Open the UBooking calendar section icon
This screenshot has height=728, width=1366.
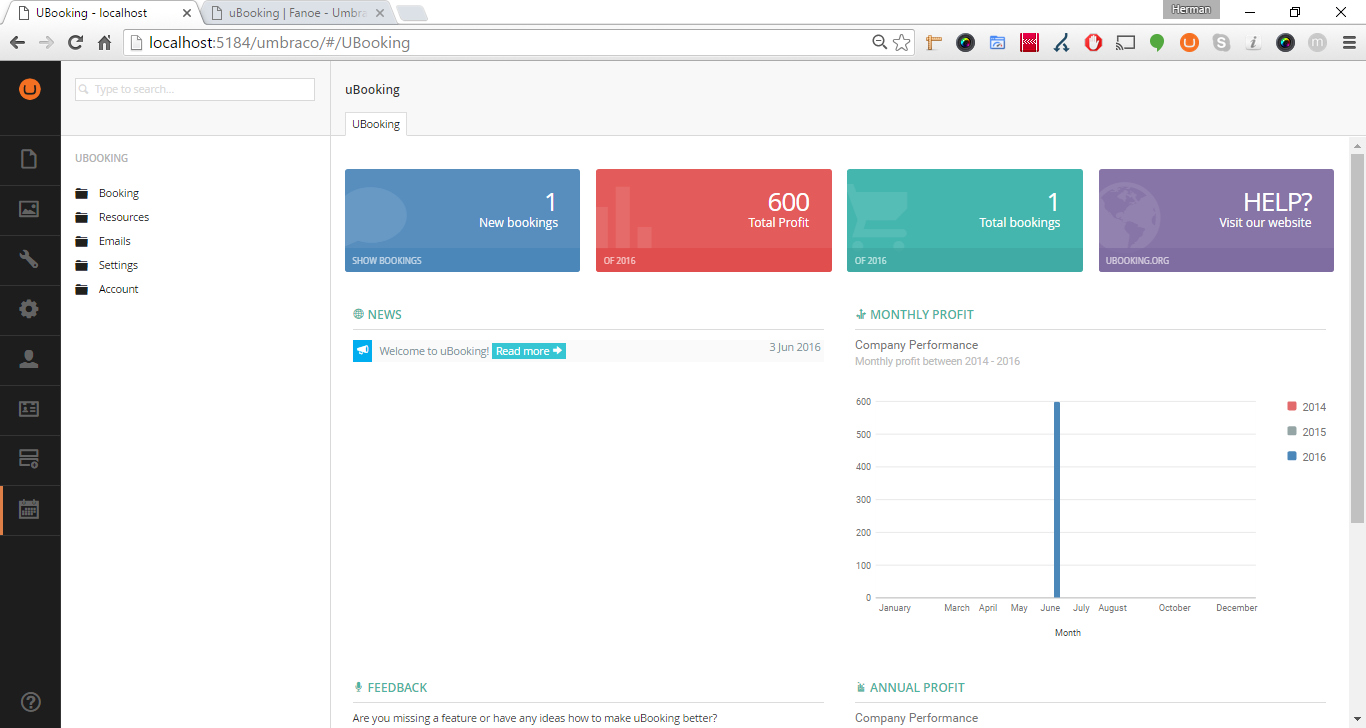pos(29,509)
